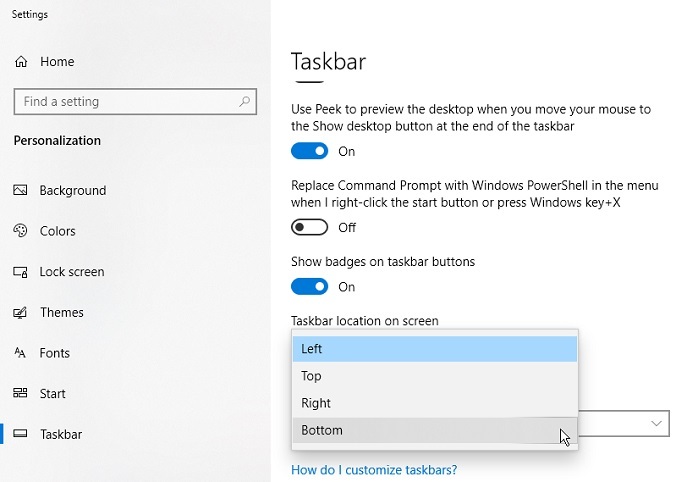This screenshot has width=698, height=482.
Task: Click the search magnifier icon
Action: coord(244,101)
